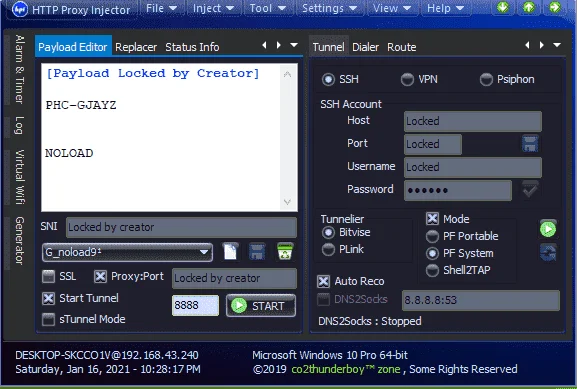This screenshot has width=577, height=389.
Task: Open the Inject menu
Action: [x=213, y=8]
